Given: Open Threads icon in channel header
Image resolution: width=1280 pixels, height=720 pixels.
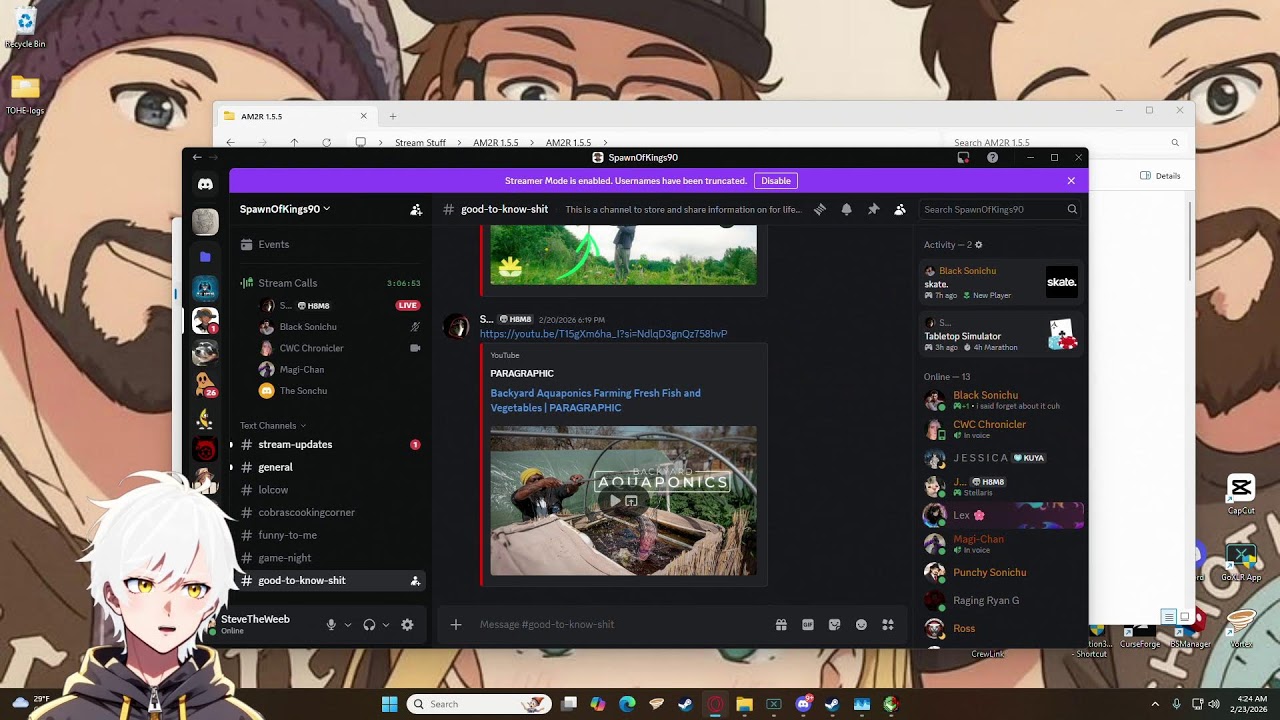Looking at the screenshot, I should (x=819, y=209).
